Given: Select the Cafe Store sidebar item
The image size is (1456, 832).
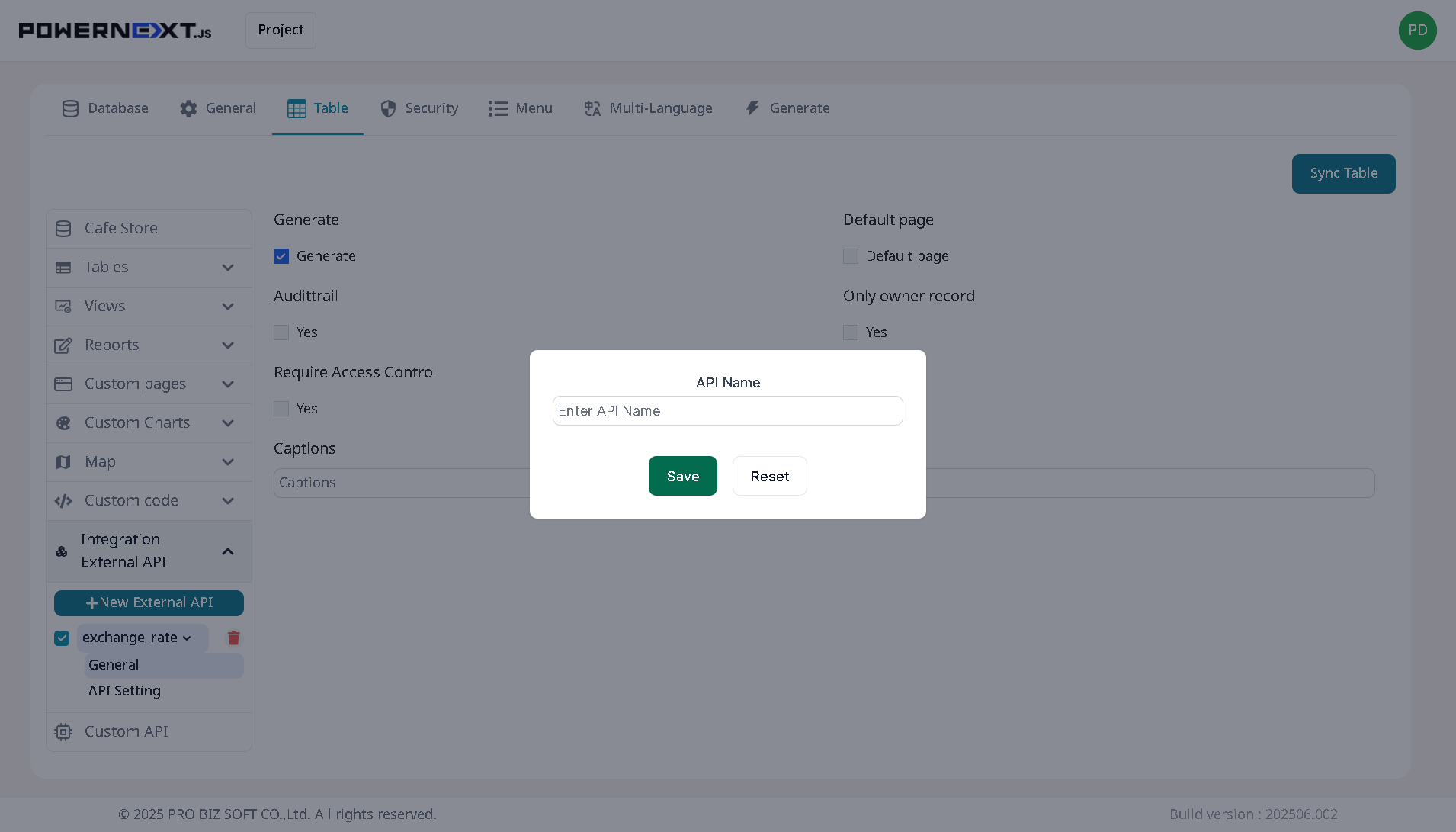Looking at the screenshot, I should click(149, 229).
